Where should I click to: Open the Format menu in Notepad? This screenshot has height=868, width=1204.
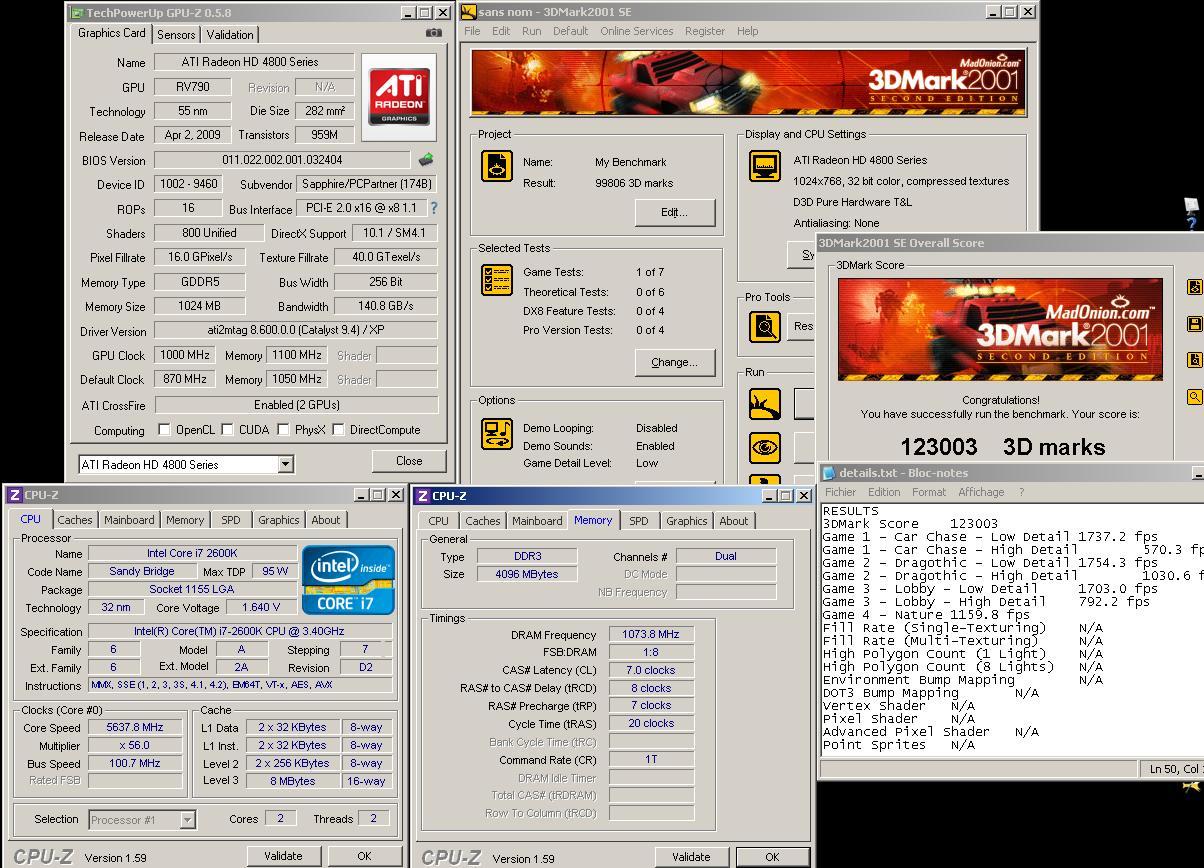click(x=928, y=492)
